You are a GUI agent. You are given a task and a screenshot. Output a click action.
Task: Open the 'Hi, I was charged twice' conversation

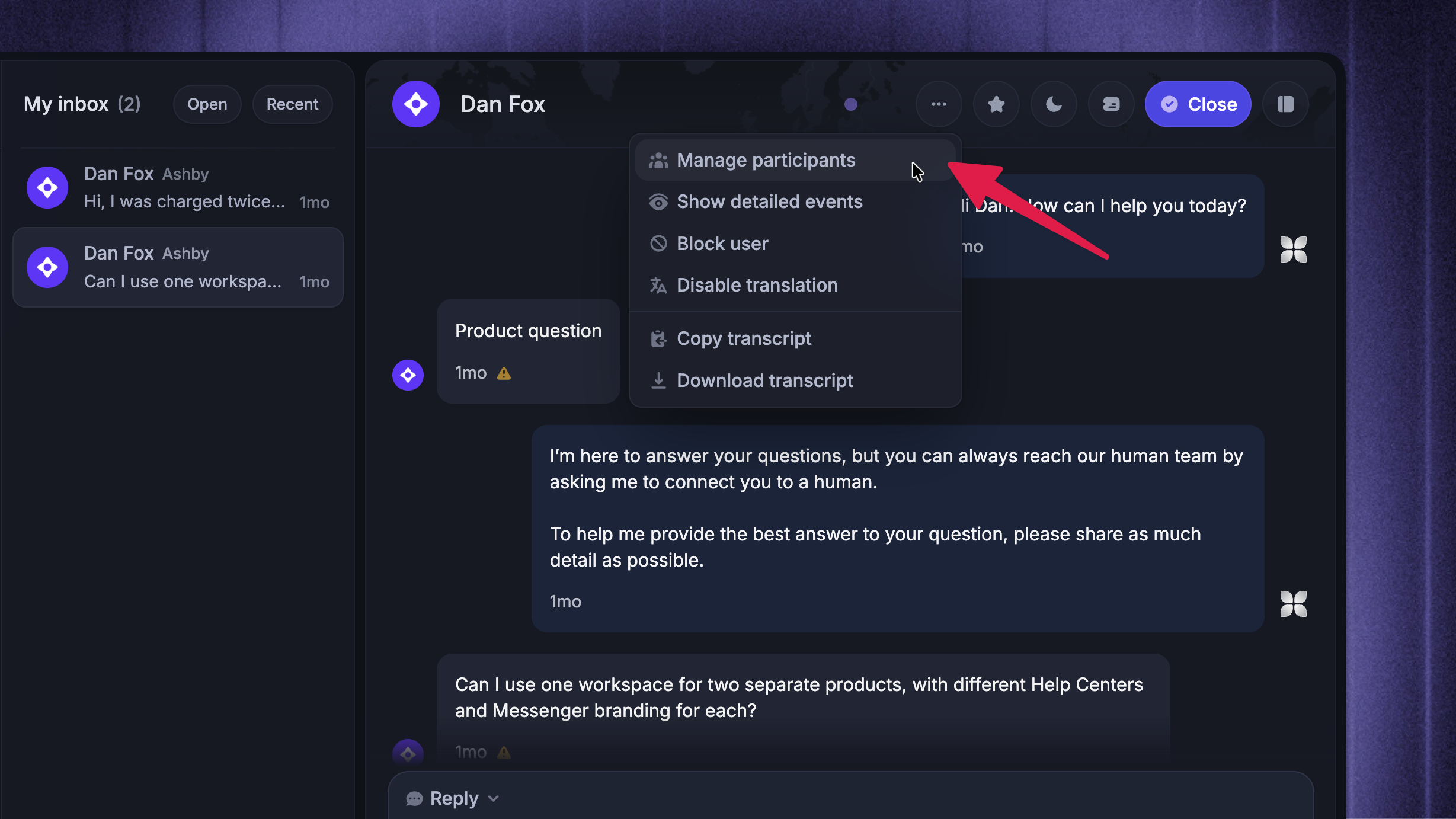click(x=178, y=188)
